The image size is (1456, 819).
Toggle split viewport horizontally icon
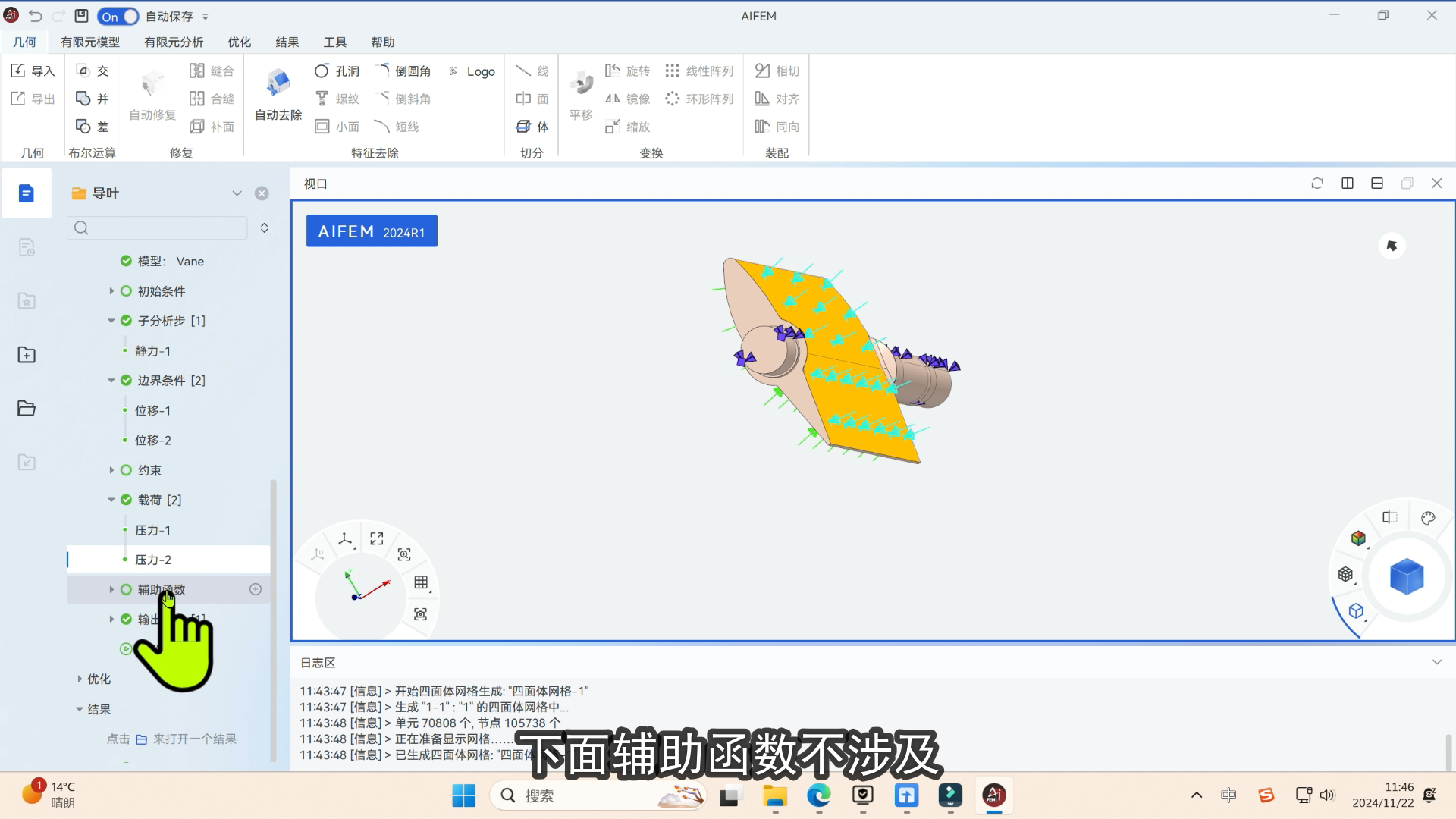1377,184
